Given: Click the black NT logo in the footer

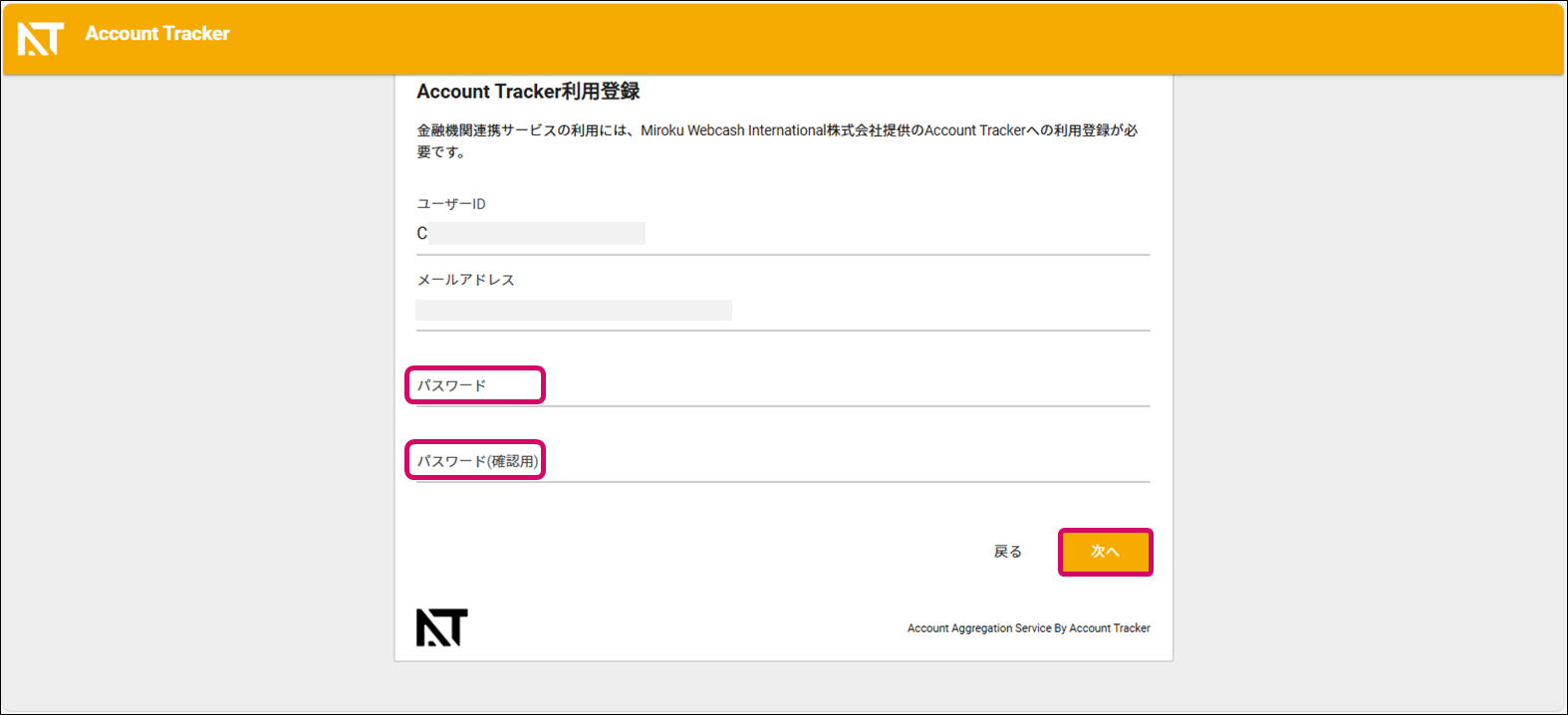Looking at the screenshot, I should (441, 627).
